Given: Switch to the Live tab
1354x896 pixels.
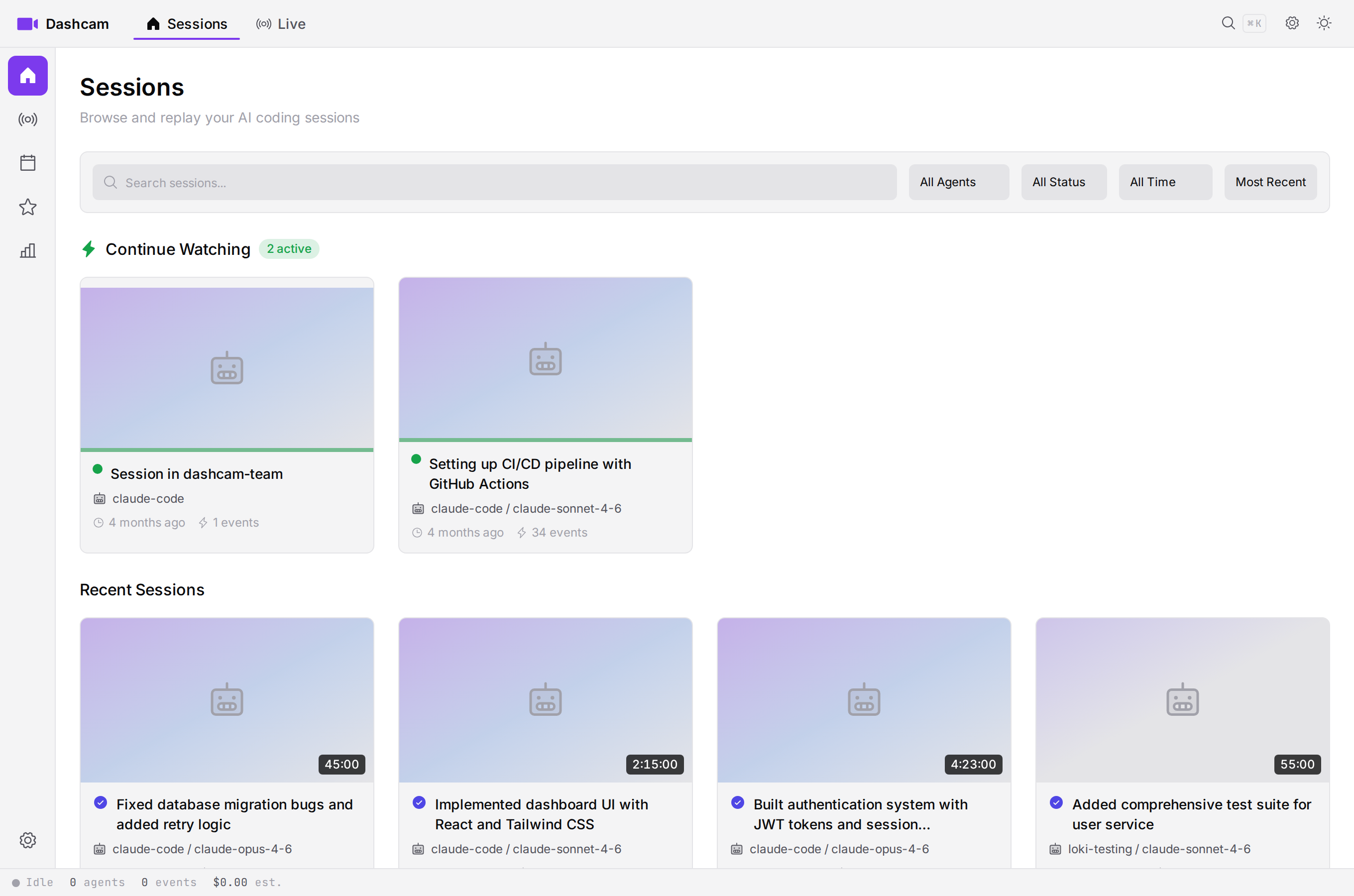Looking at the screenshot, I should (281, 24).
